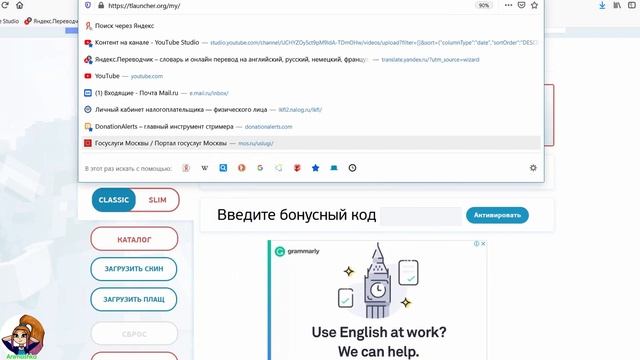Click the 90% zoom level indicator
Screen dimensions: 640x360
[484, 5]
